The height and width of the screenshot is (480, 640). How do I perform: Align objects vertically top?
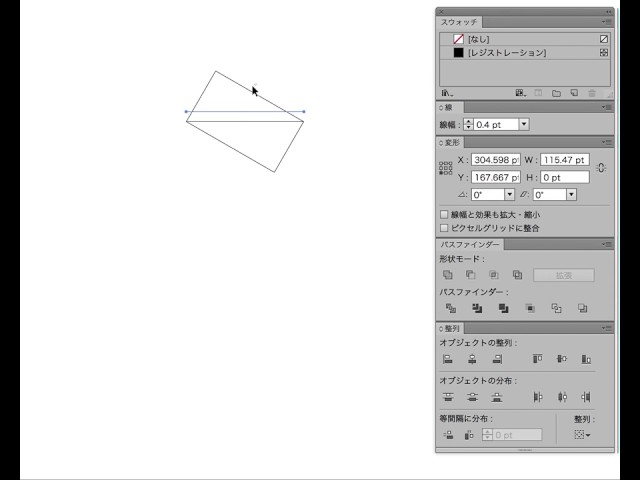pyautogui.click(x=538, y=359)
